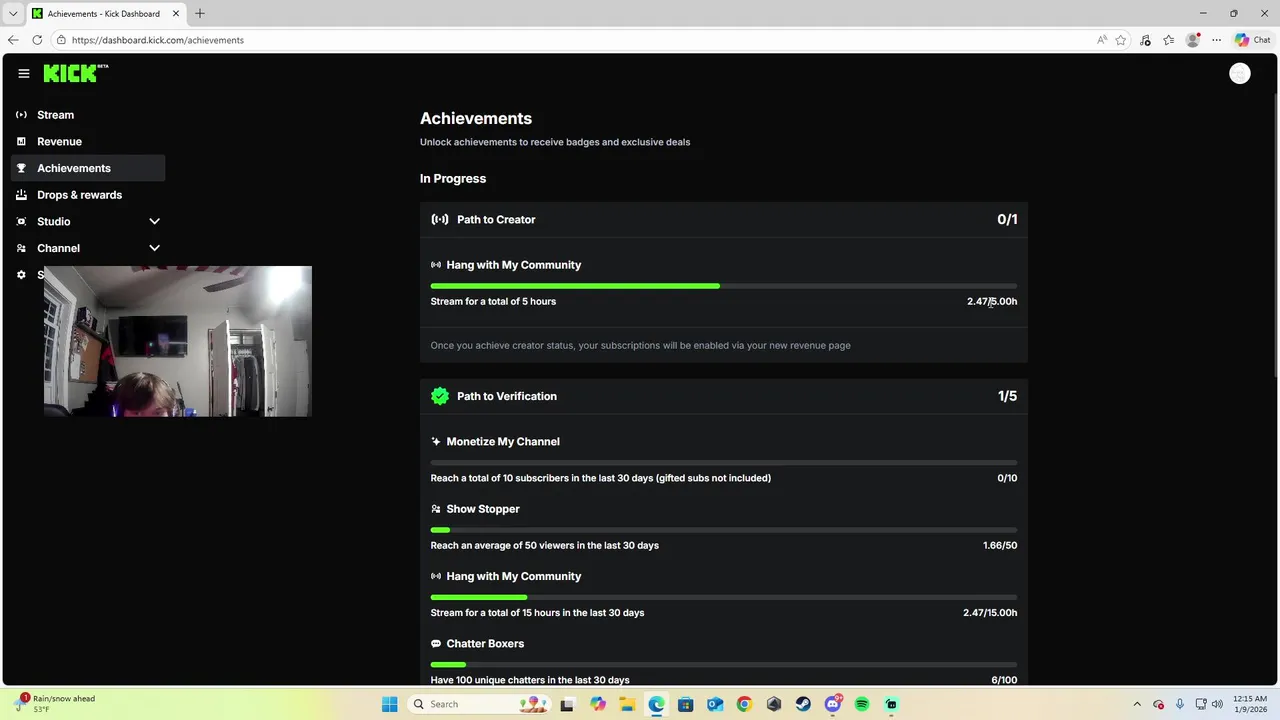Click the Chatter Boxers chat icon
The image size is (1280, 720).
click(x=436, y=644)
